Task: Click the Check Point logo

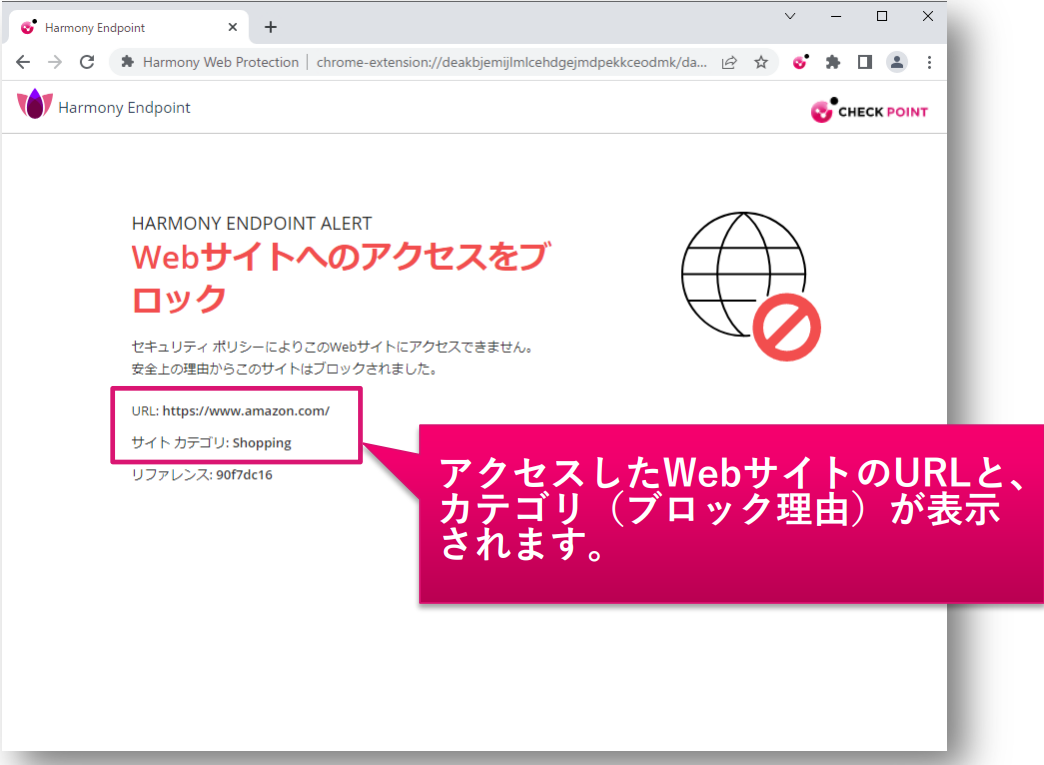Action: click(x=869, y=111)
